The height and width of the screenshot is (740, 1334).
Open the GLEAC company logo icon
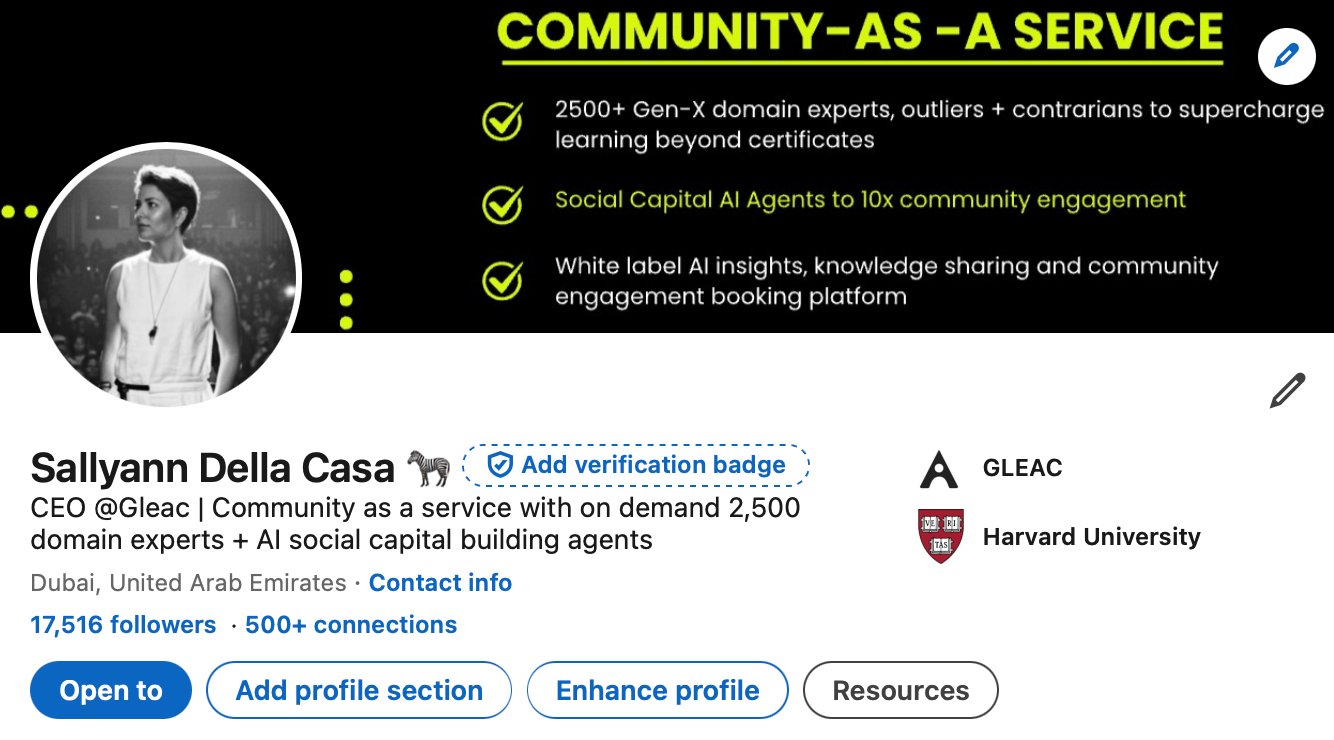point(939,468)
